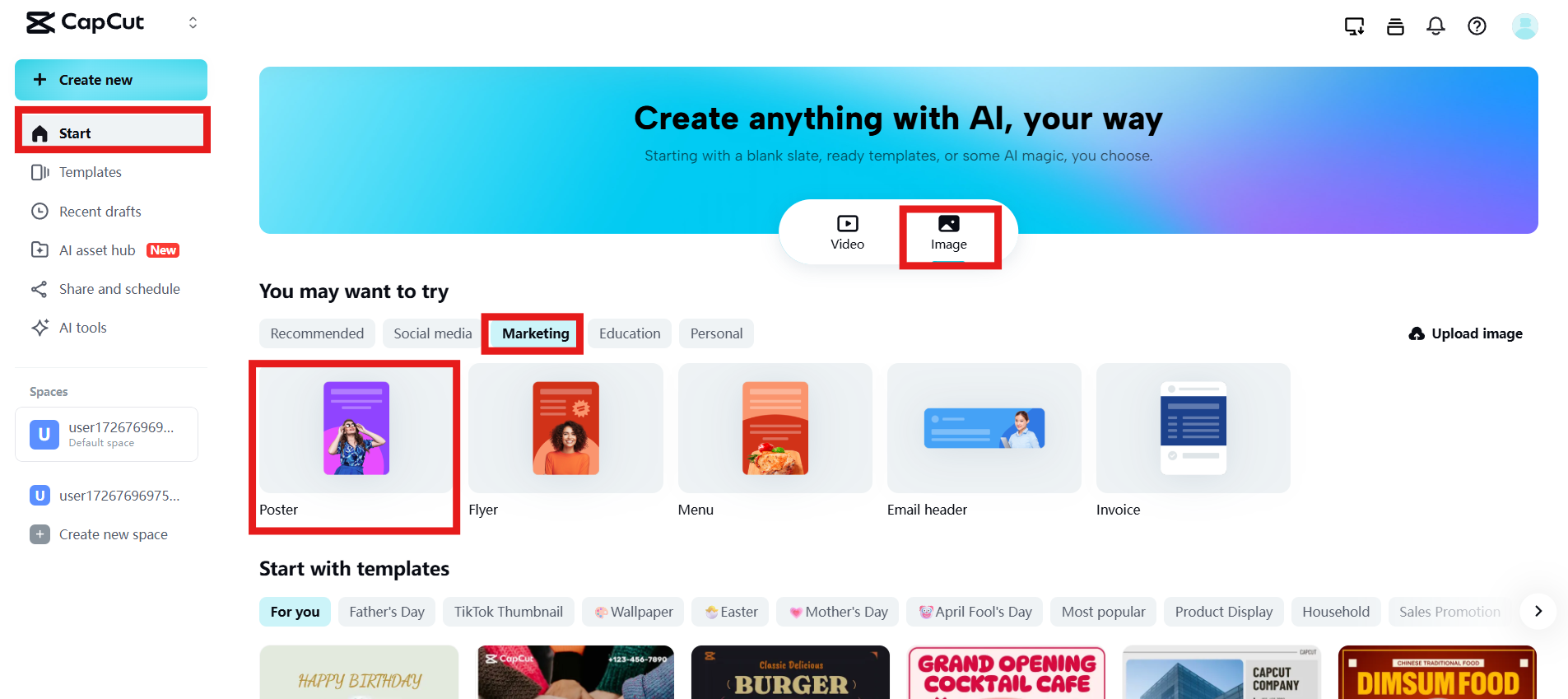This screenshot has height=699, width=1568.
Task: Open the stacked layers icon in header
Action: point(1395,26)
